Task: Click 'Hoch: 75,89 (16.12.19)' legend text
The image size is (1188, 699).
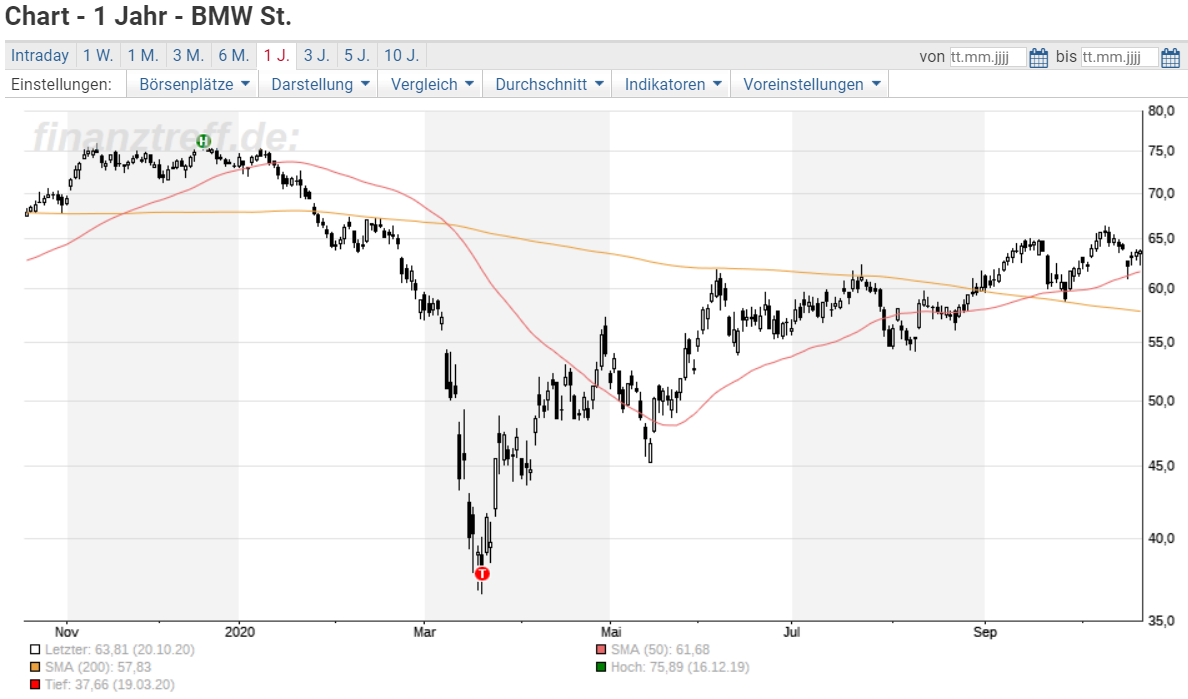Action: [680, 667]
